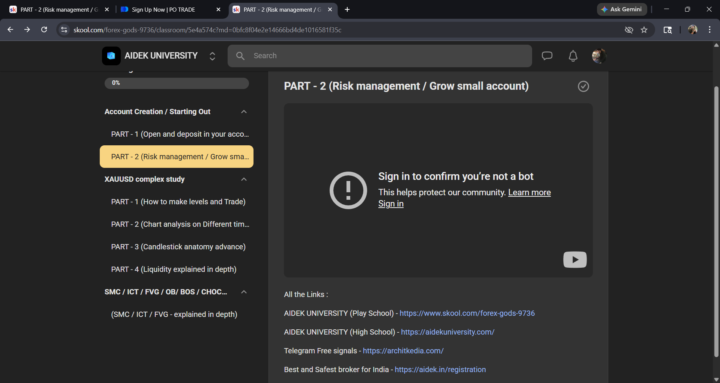Screen dimensions: 720x383
Task: Open Chrome profile avatar
Action: [x=692, y=30]
